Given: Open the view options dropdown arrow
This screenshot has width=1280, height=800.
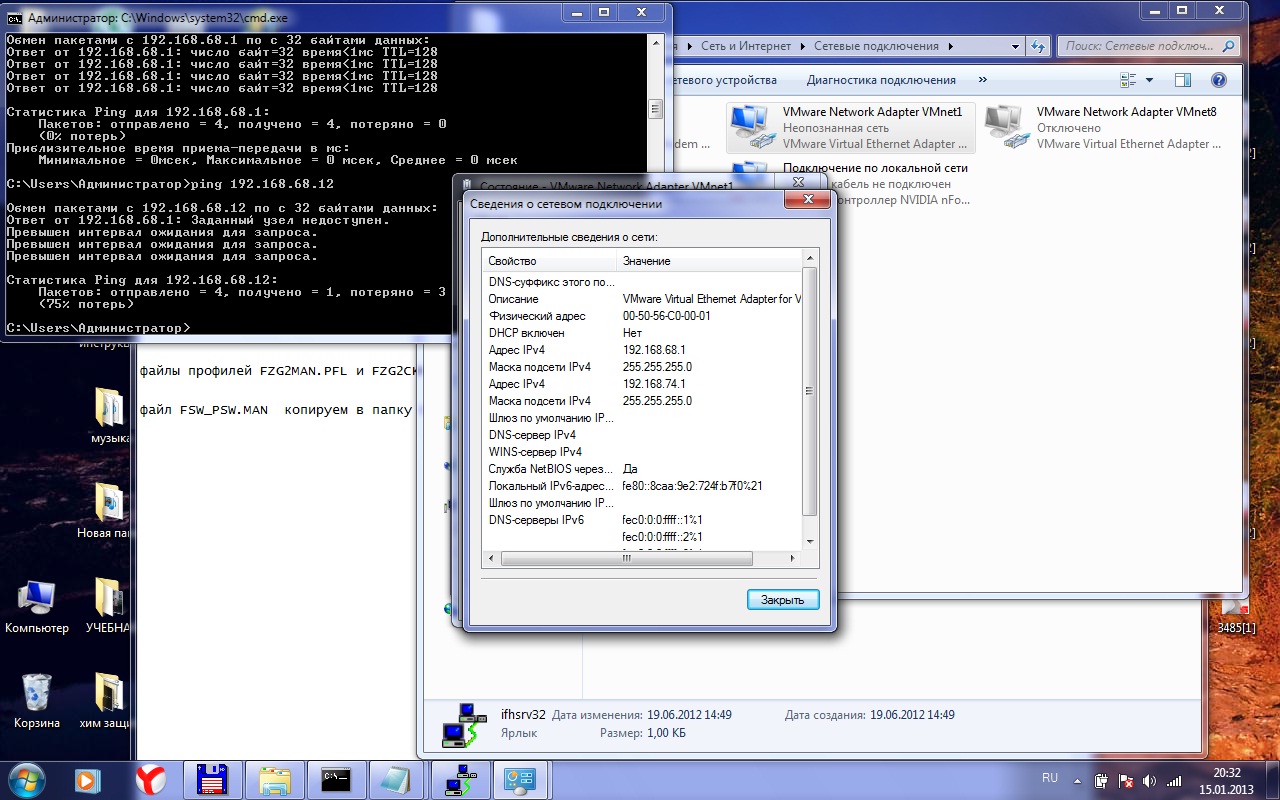Looking at the screenshot, I should [x=1149, y=80].
